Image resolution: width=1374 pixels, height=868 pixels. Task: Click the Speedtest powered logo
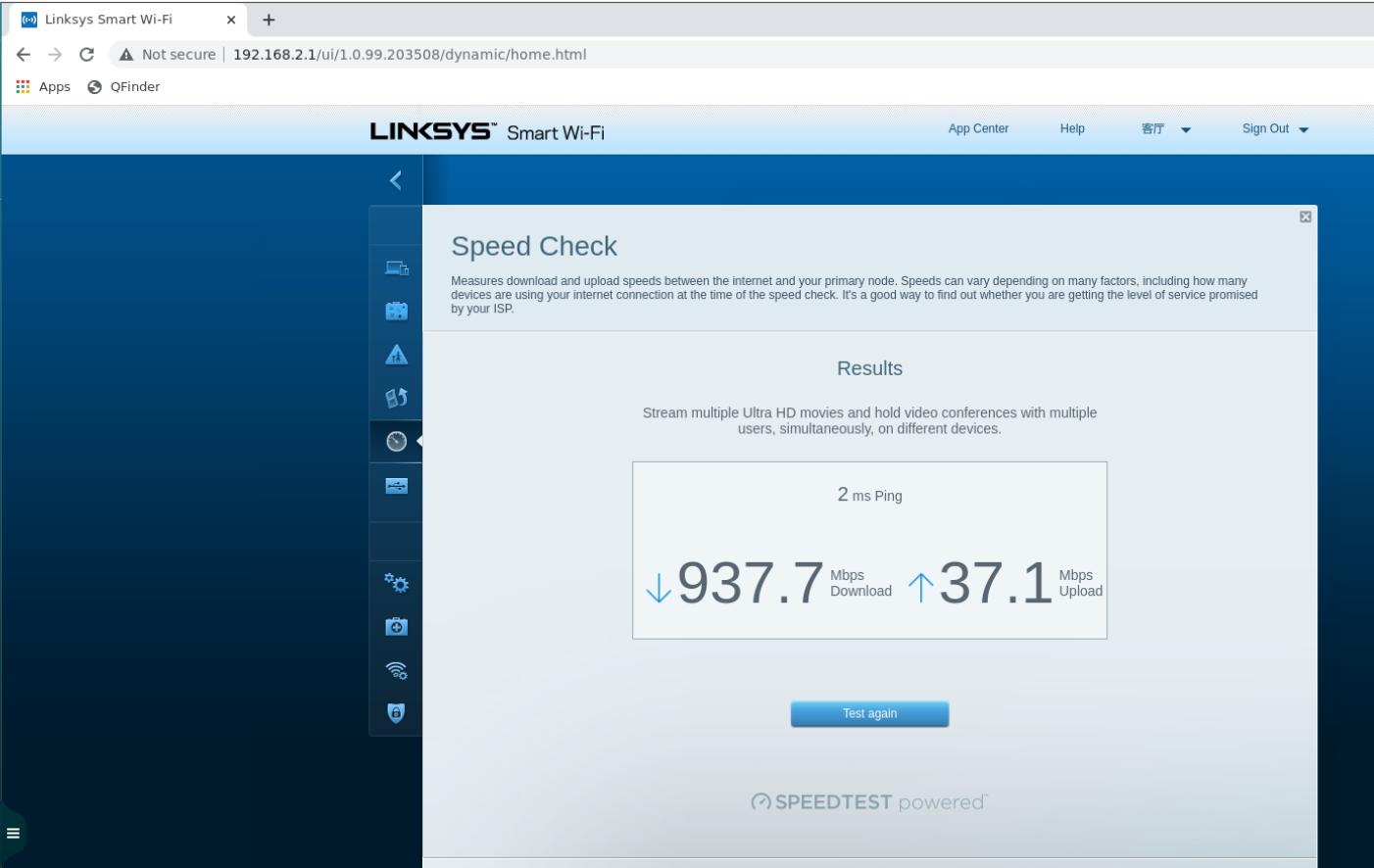click(x=869, y=802)
